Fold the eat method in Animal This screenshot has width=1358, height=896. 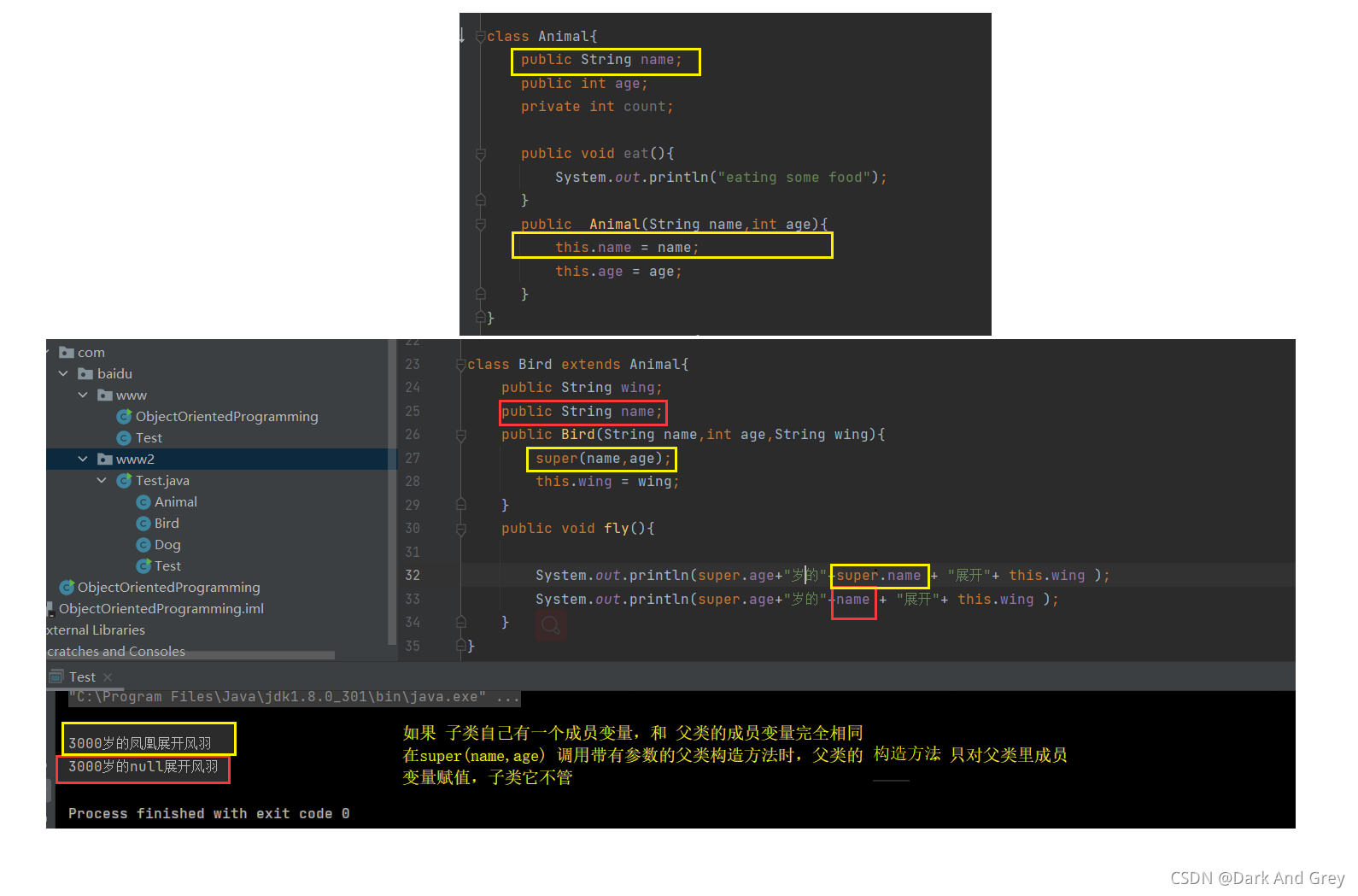click(481, 155)
